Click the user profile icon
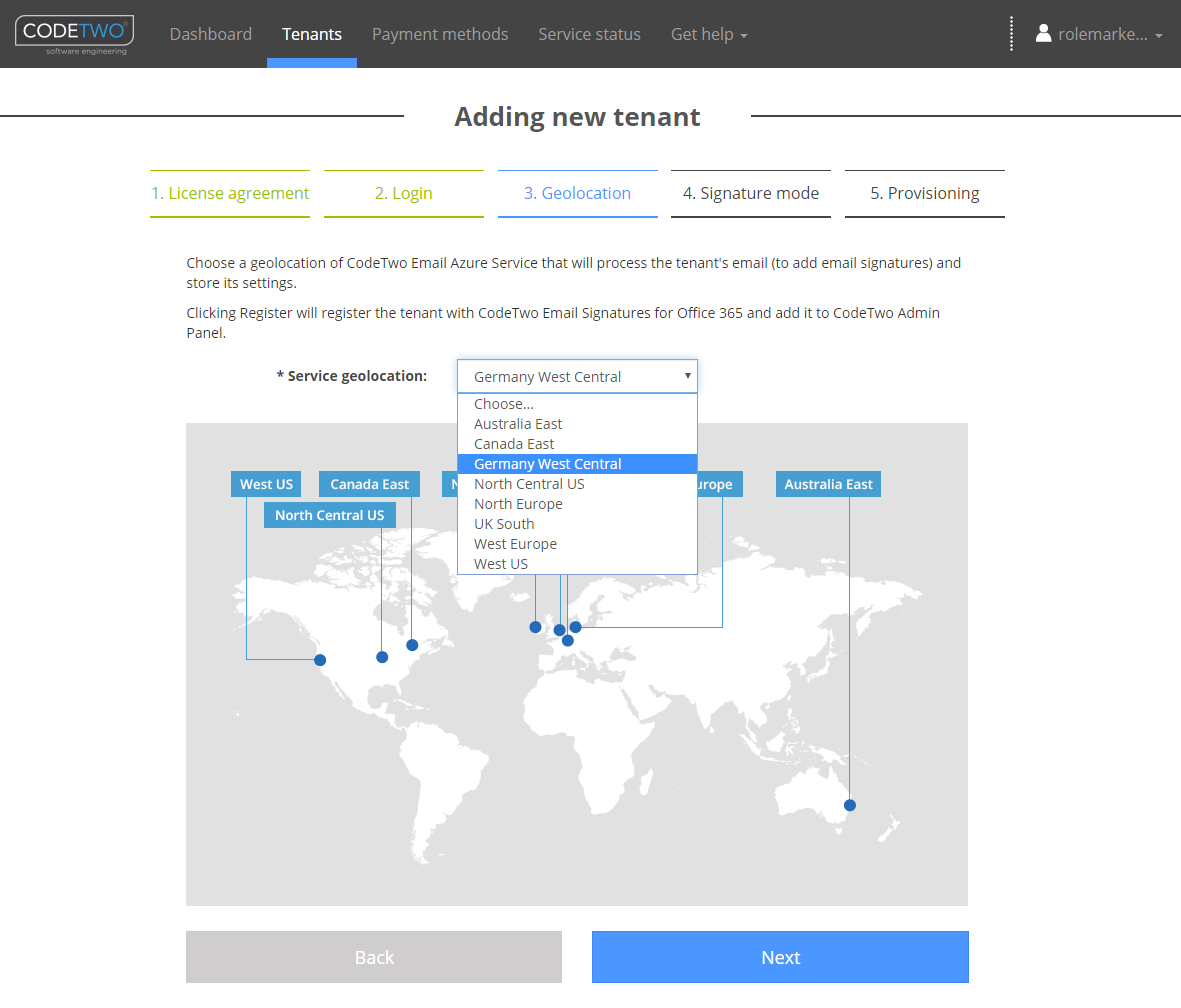Viewport: 1181px width, 1008px height. point(1043,33)
